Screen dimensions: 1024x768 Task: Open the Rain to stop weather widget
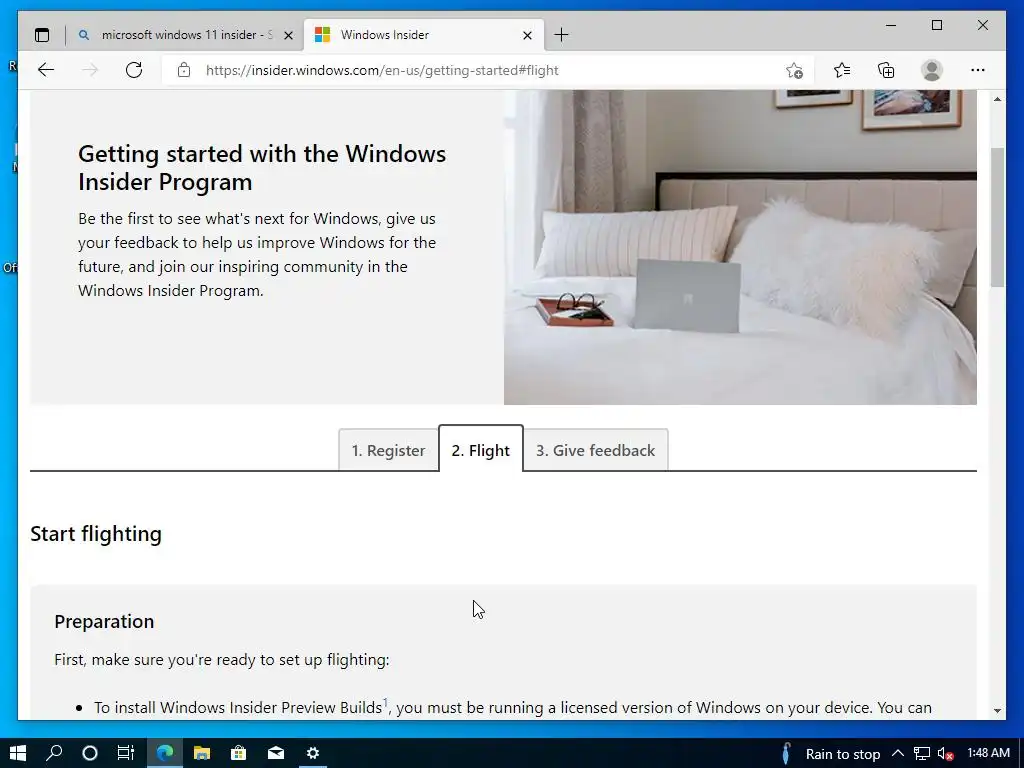(x=831, y=754)
